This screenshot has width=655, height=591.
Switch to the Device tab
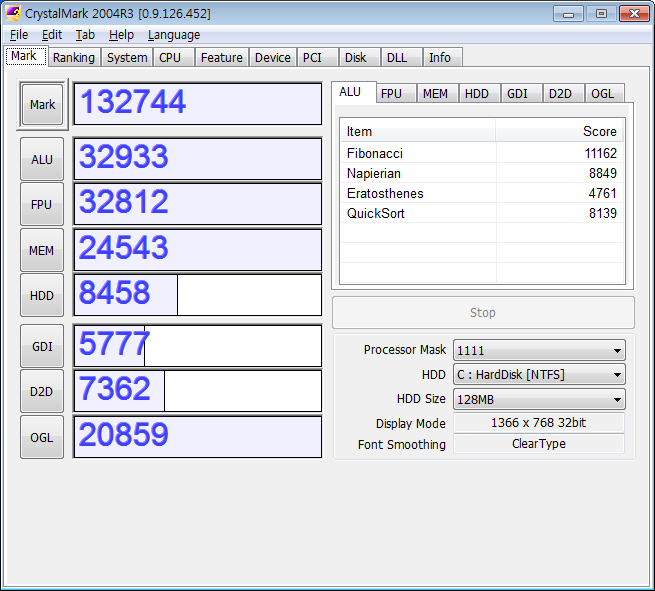(273, 57)
